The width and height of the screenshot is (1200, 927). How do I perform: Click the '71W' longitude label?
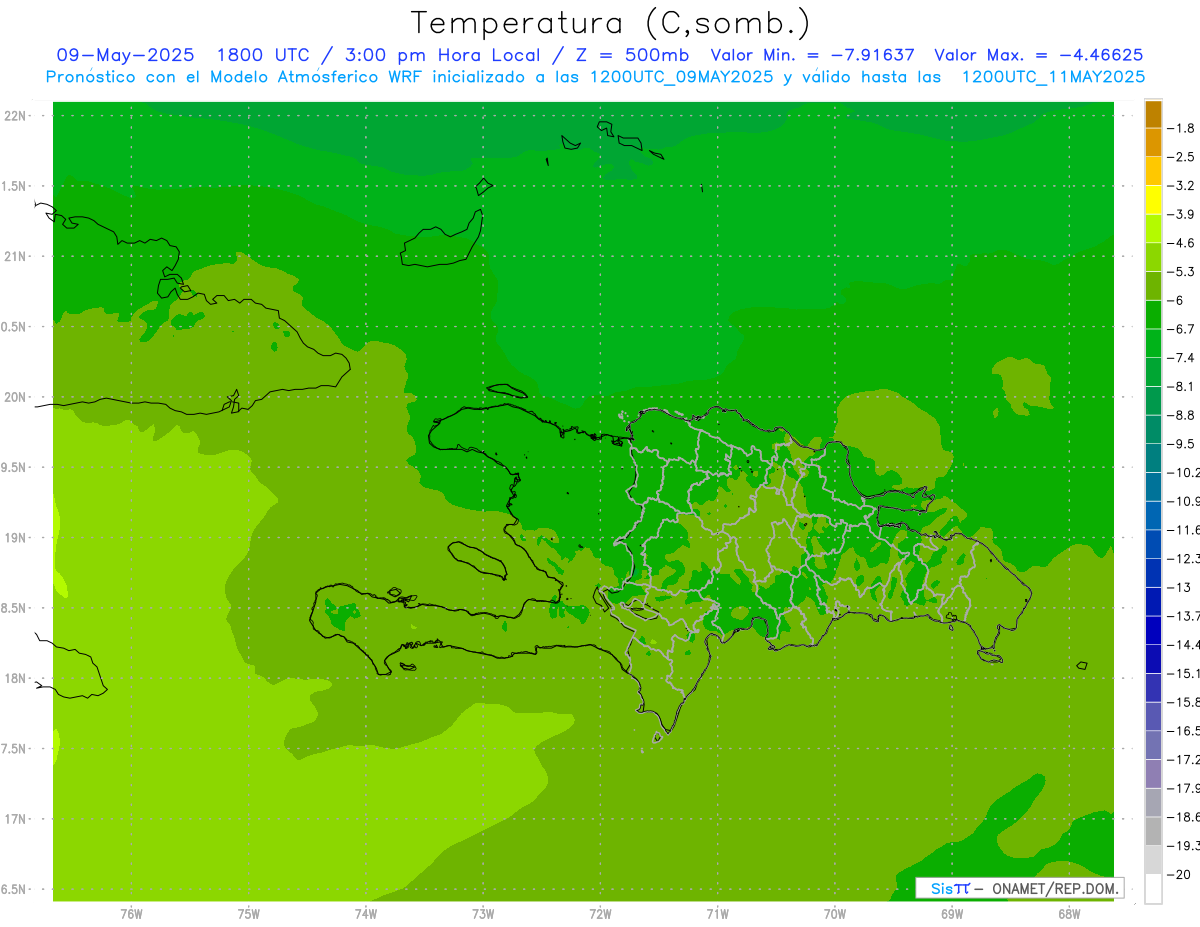(x=717, y=914)
